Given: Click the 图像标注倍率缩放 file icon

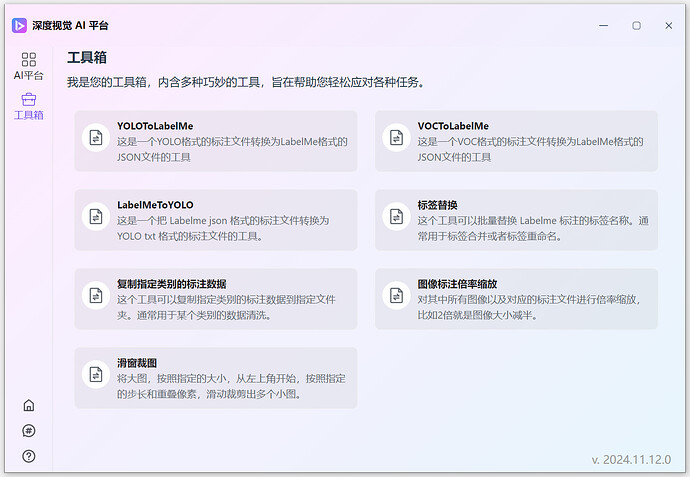Looking at the screenshot, I should pos(396,295).
